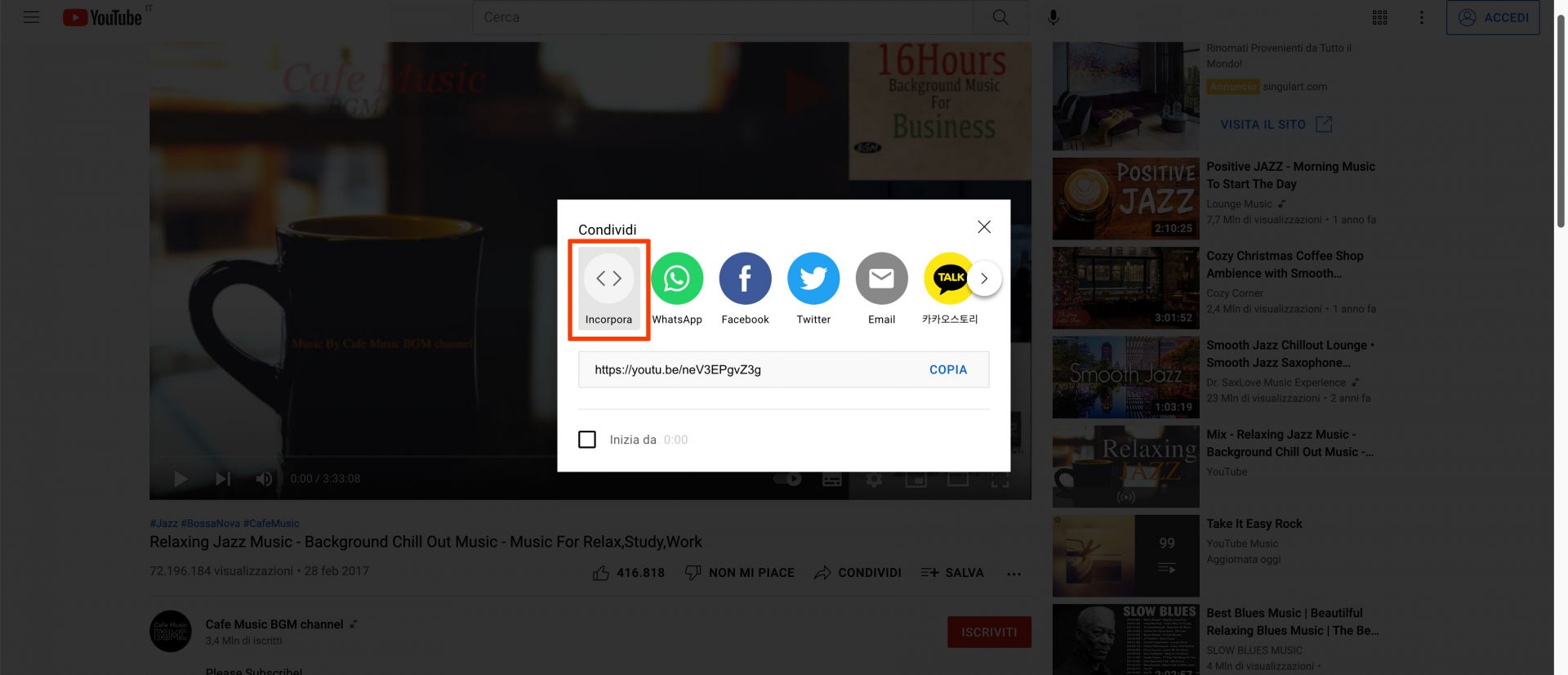Open player settings gear
The height and width of the screenshot is (675, 1568).
[x=874, y=480]
